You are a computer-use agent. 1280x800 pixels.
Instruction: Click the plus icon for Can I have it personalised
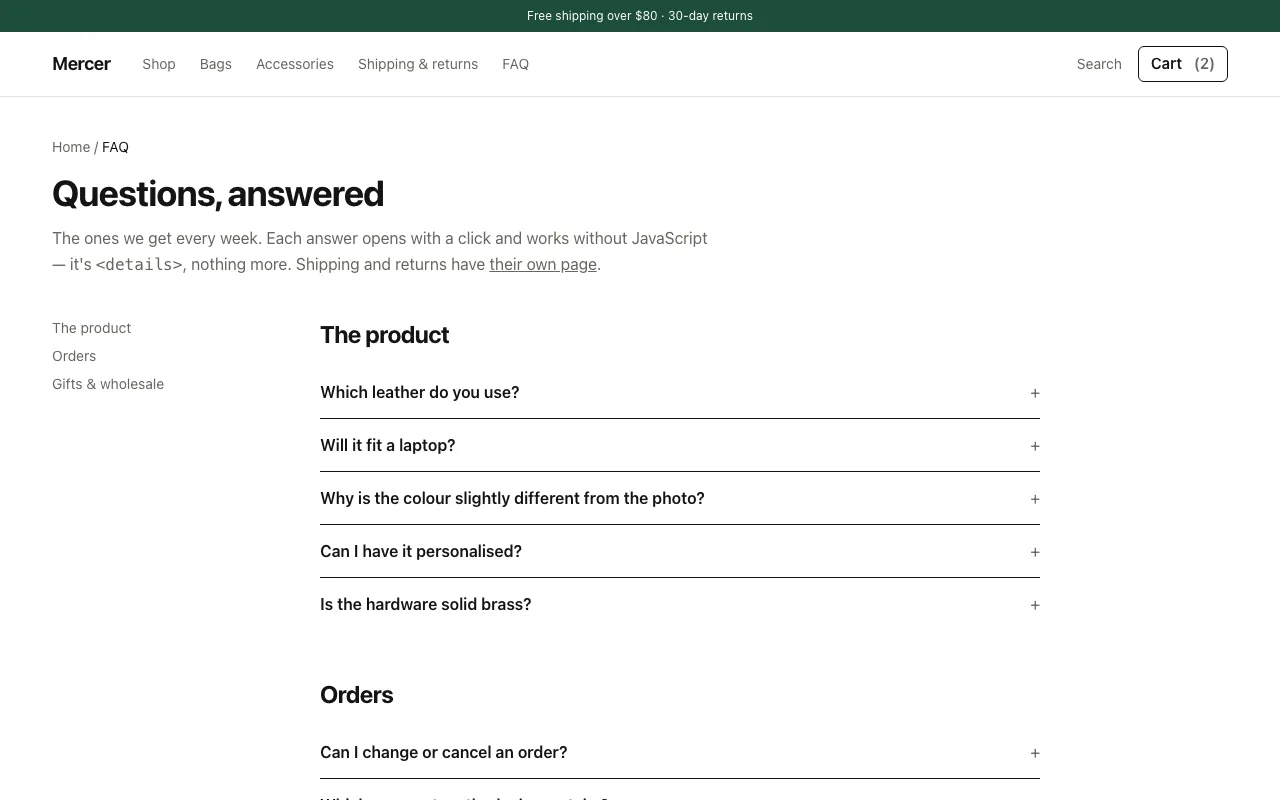click(x=1035, y=552)
